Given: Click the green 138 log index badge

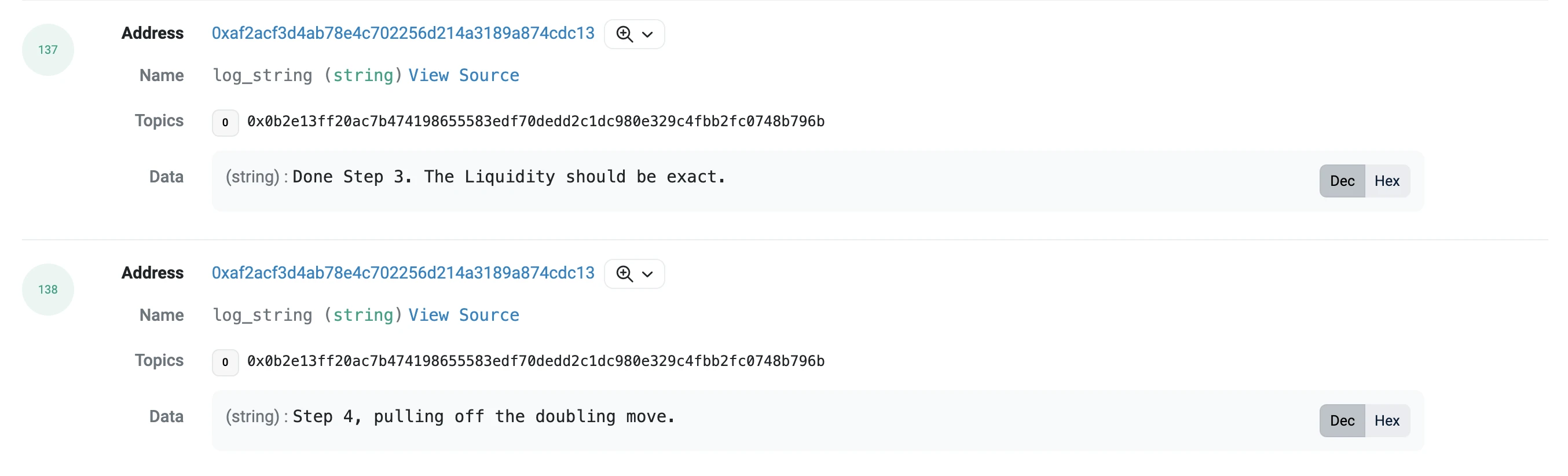Looking at the screenshot, I should click(x=48, y=290).
